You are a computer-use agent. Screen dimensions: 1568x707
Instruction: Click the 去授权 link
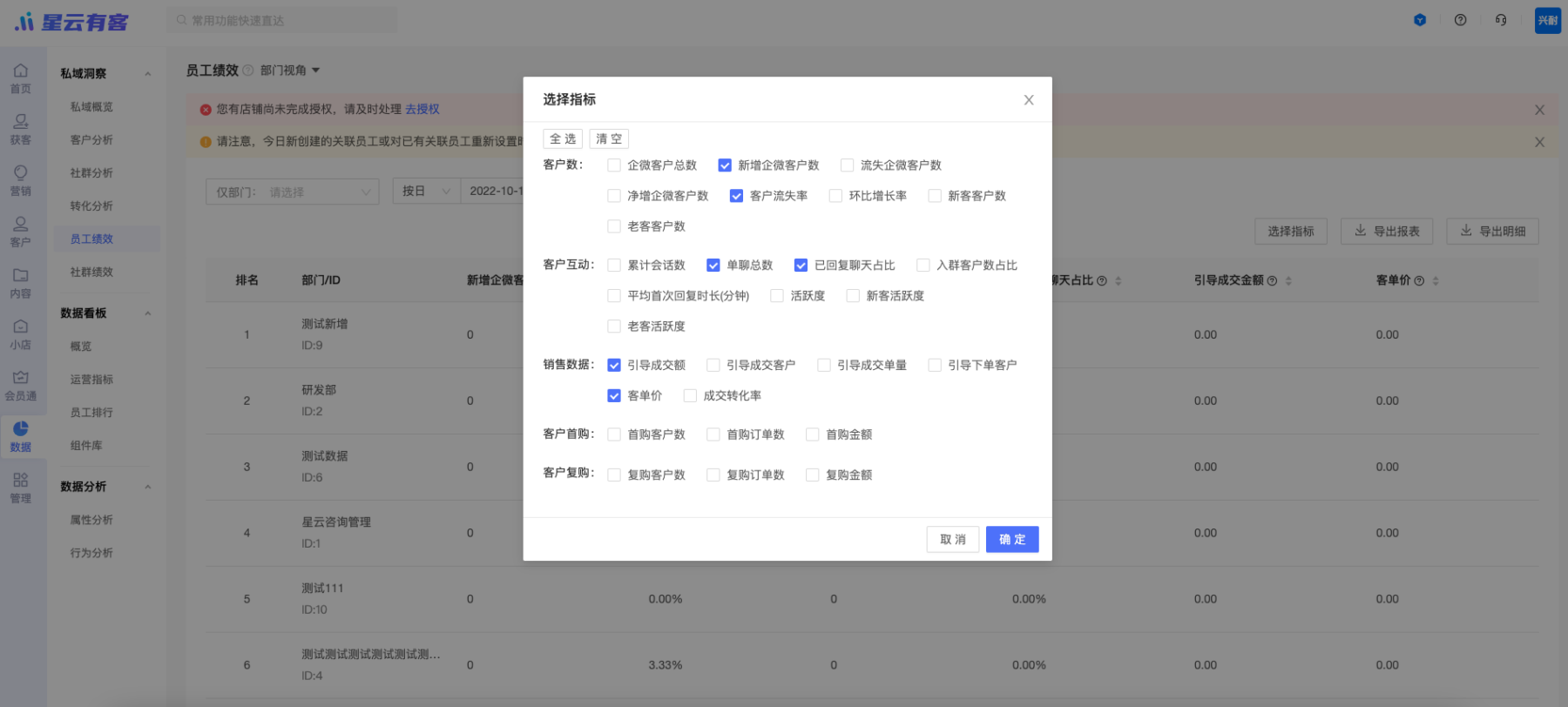[x=422, y=110]
